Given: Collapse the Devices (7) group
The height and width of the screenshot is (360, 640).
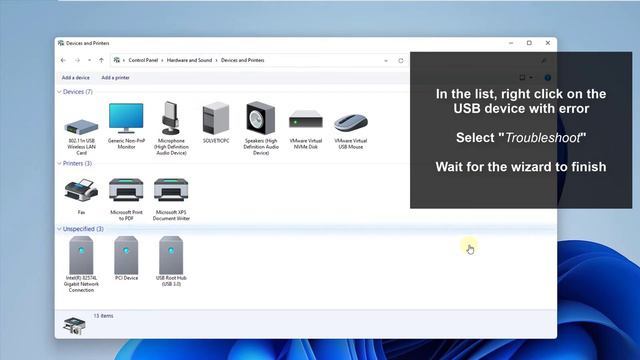Looking at the screenshot, I should tap(59, 92).
